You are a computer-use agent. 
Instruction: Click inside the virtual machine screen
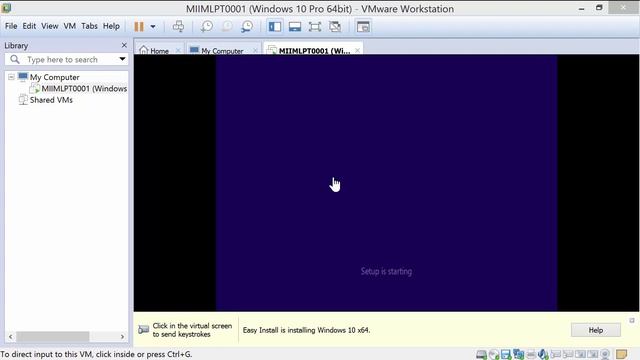[x=386, y=183]
